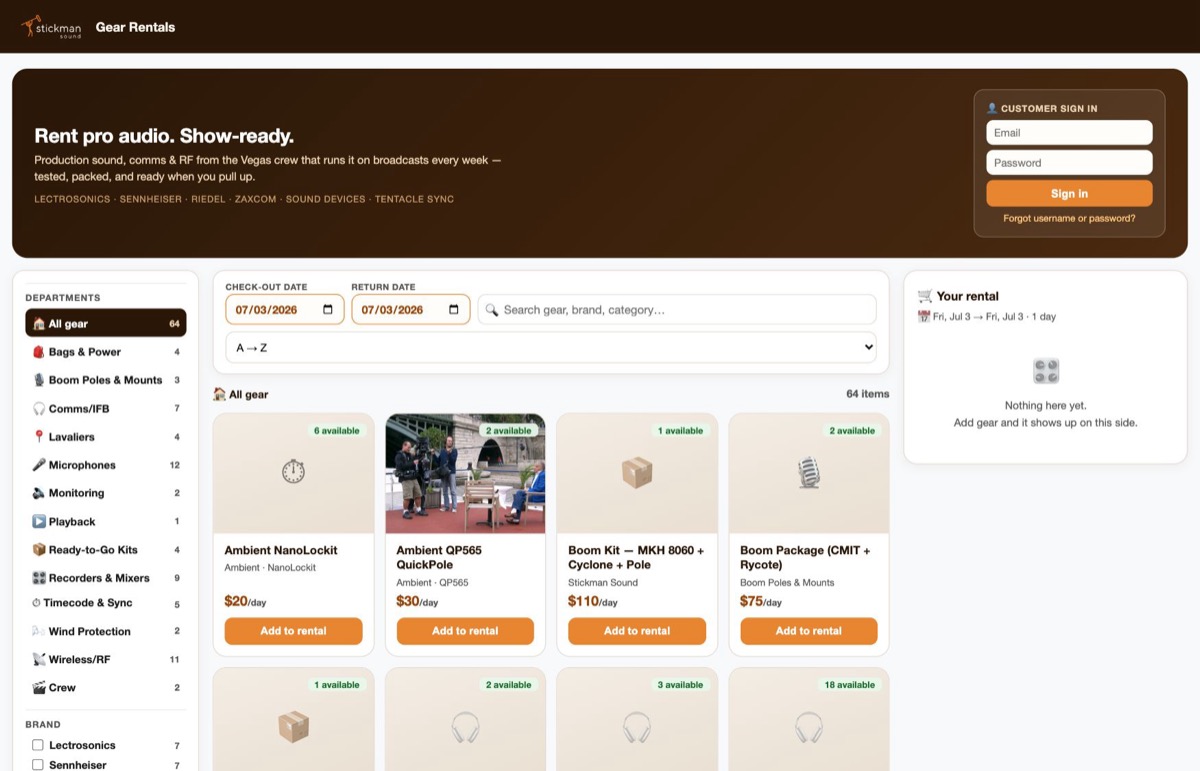
Task: Click the Lavaliers pin icon
Action: [x=39, y=437]
